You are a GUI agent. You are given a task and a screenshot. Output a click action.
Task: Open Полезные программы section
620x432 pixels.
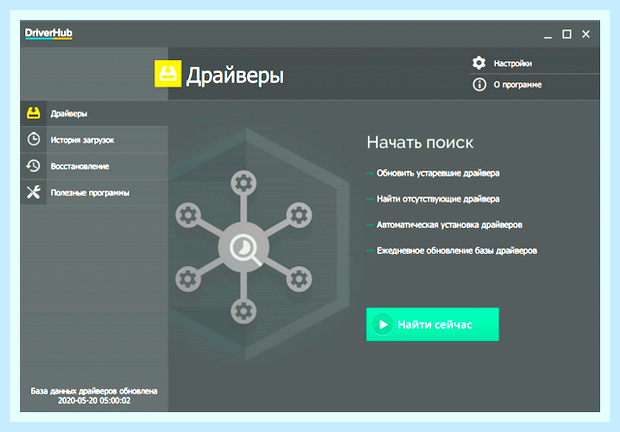pos(94,192)
